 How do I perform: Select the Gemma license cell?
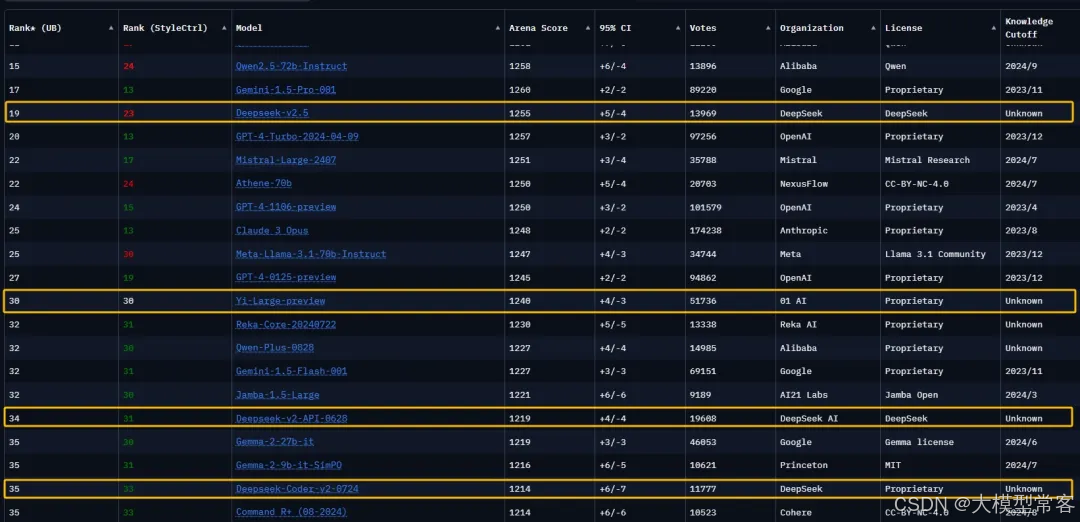(918, 441)
